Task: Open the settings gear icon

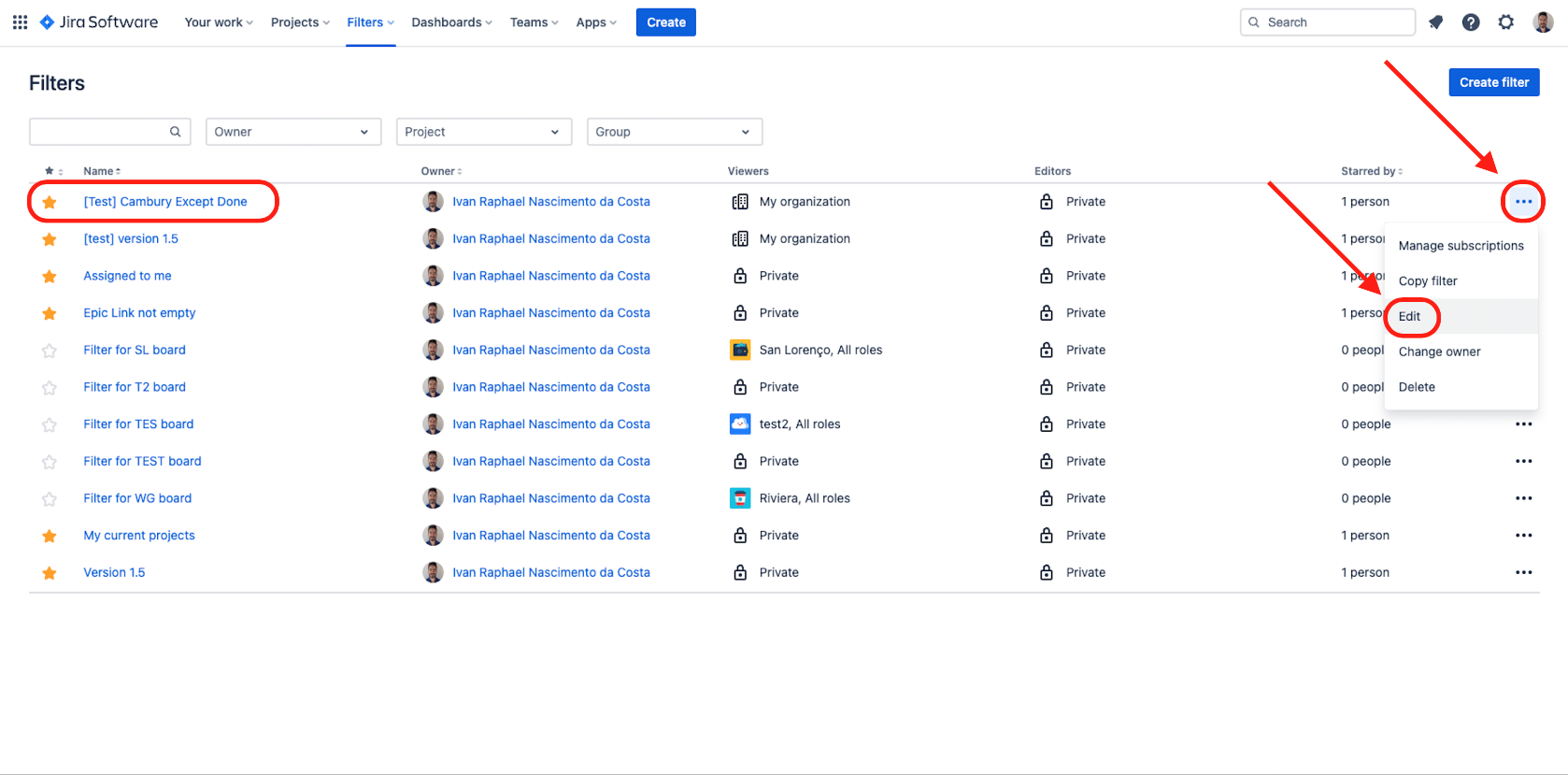Action: pos(1506,22)
